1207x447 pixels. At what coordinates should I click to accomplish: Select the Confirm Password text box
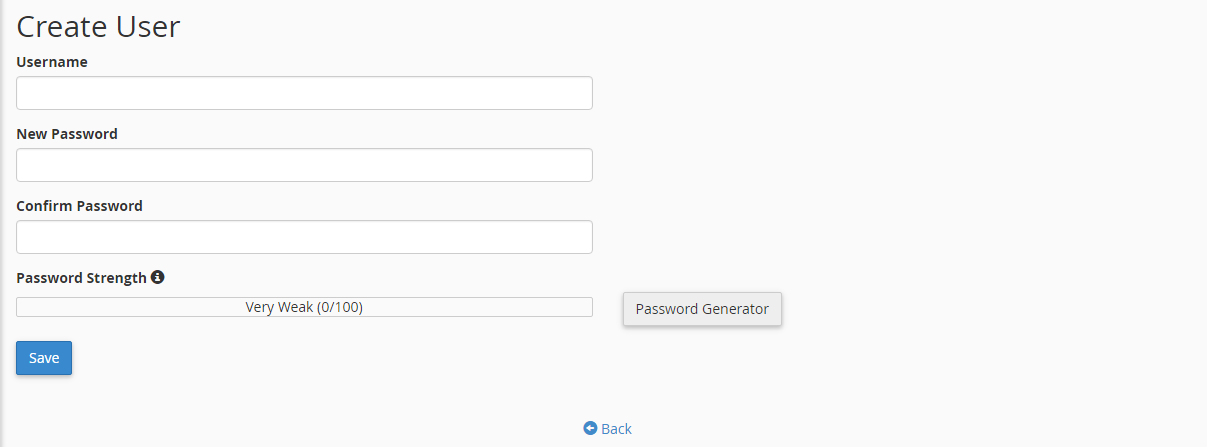[304, 237]
